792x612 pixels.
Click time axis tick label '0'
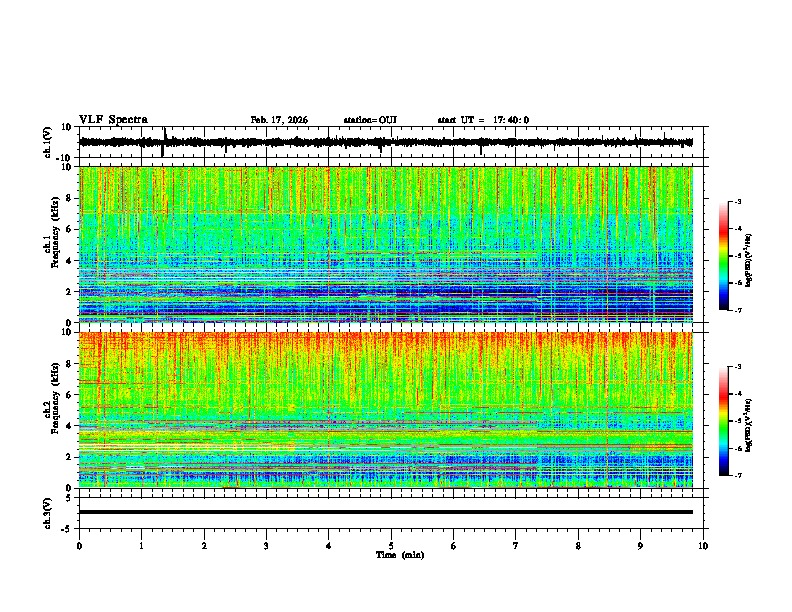pyautogui.click(x=79, y=546)
